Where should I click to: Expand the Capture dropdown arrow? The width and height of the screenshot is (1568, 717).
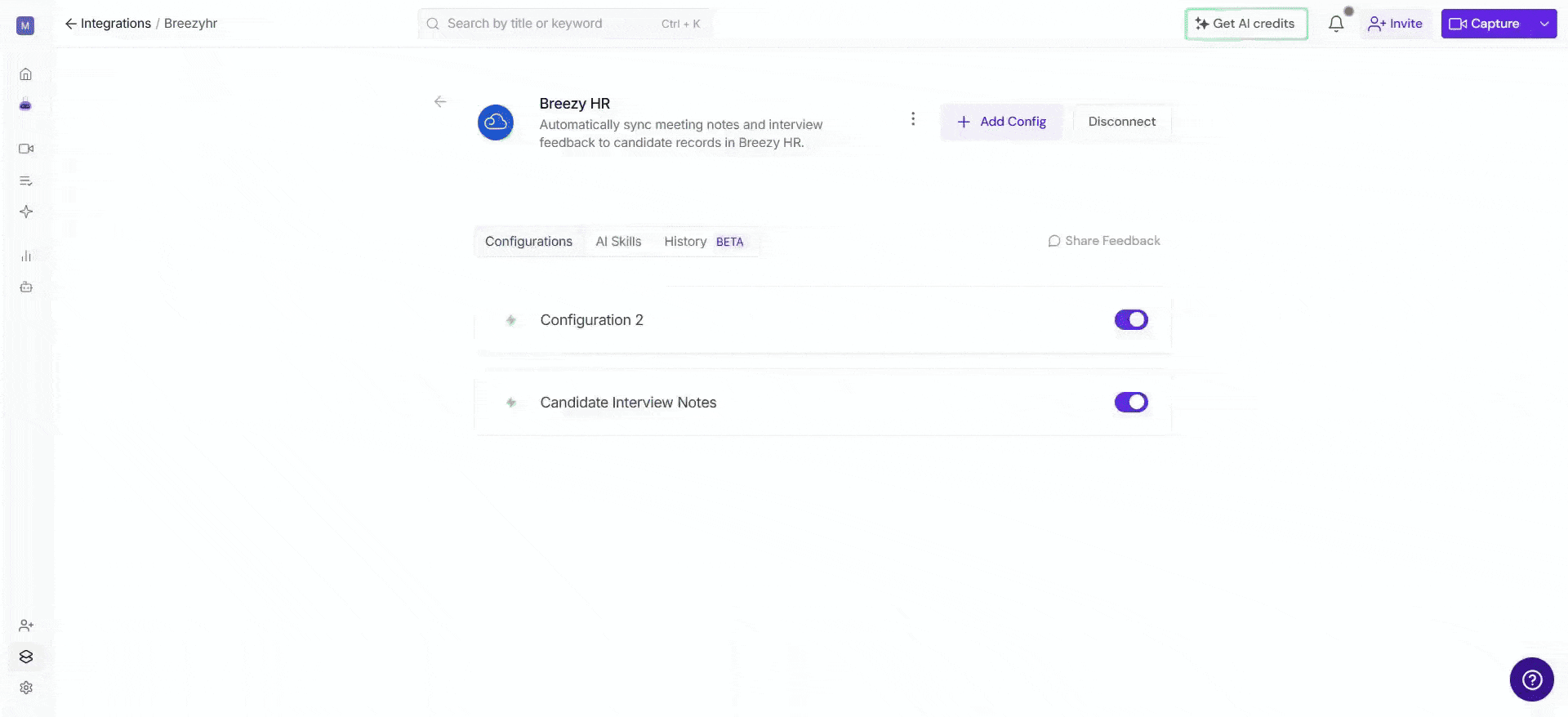tap(1544, 24)
